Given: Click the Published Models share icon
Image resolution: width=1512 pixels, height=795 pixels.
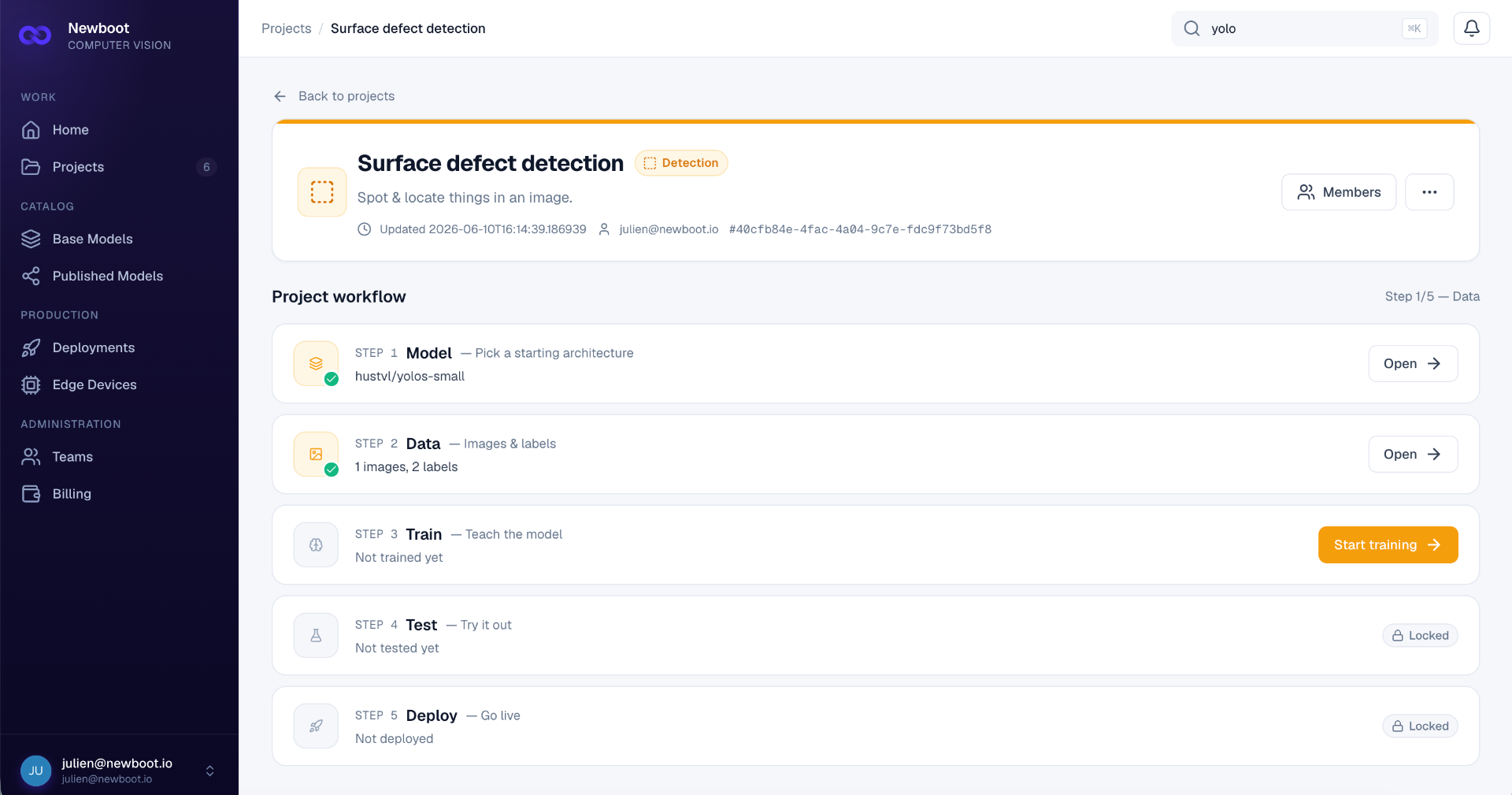Looking at the screenshot, I should coord(31,276).
